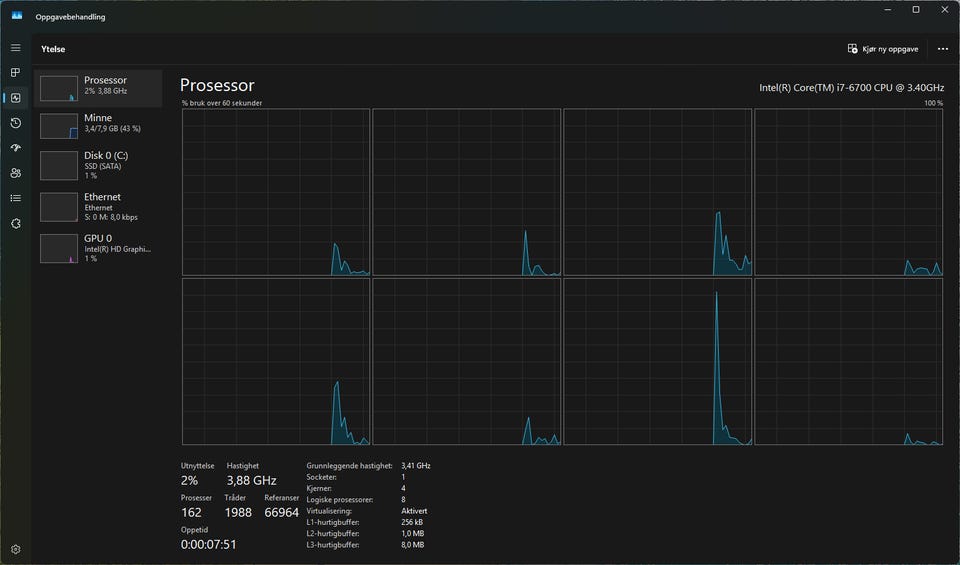Select Prosessor in the resource list
This screenshot has width=960, height=565.
tap(98, 88)
